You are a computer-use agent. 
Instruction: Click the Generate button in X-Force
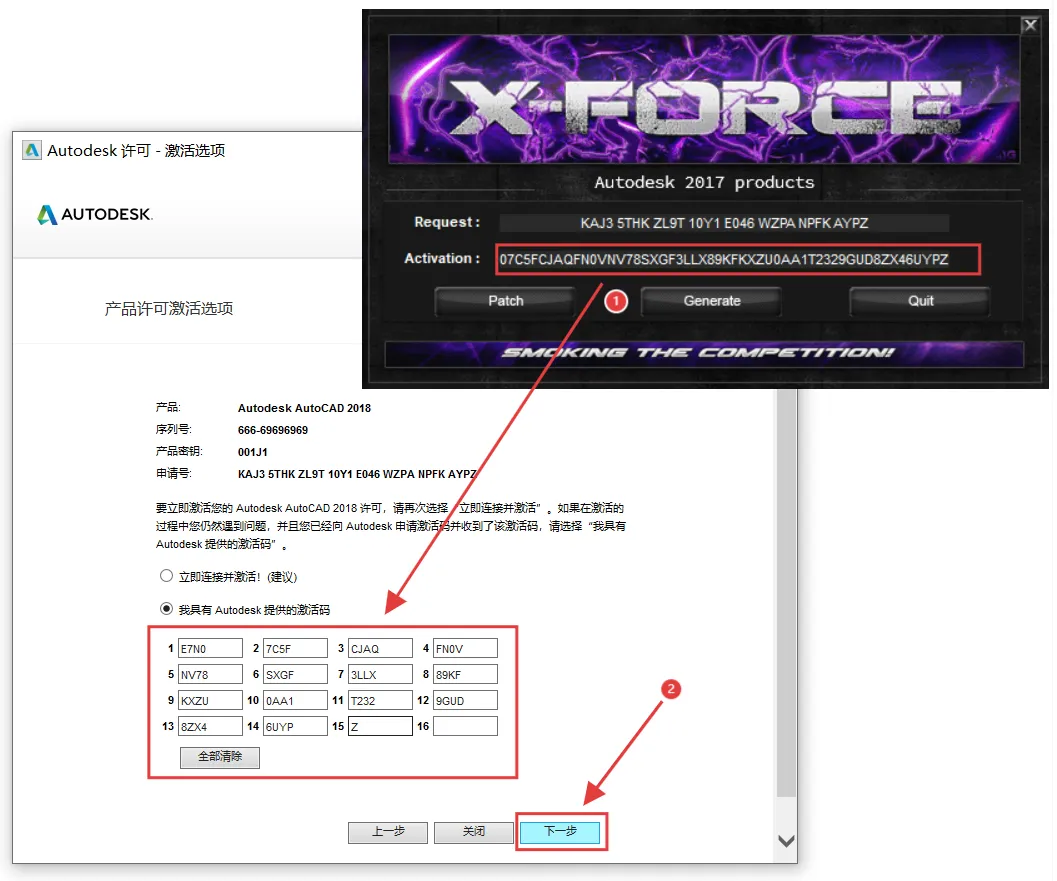(x=711, y=301)
